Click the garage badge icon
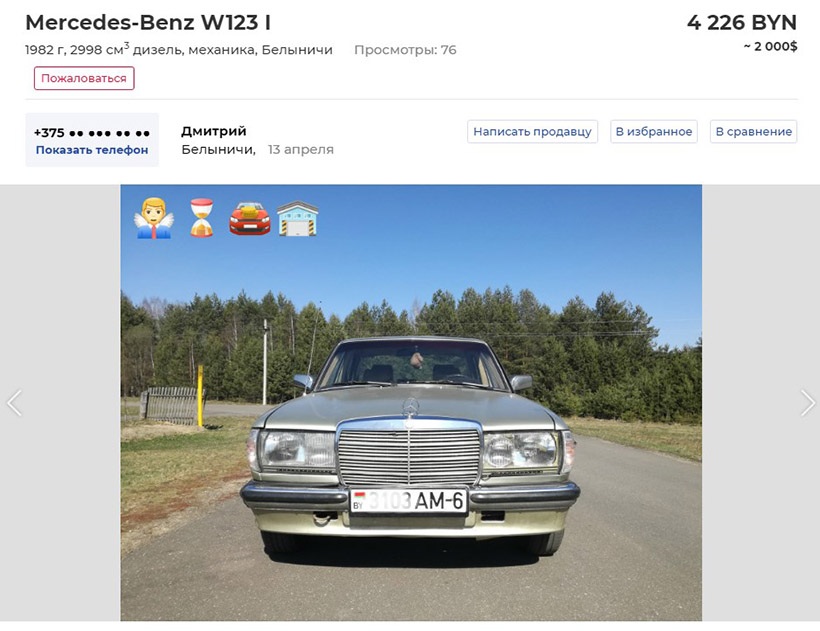This screenshot has width=820, height=631. 298,219
